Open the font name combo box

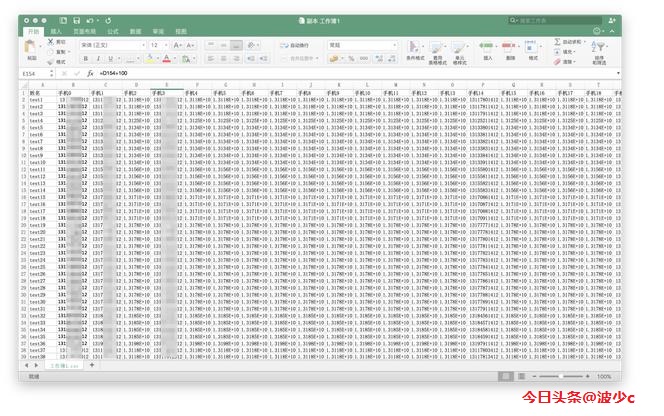click(113, 45)
